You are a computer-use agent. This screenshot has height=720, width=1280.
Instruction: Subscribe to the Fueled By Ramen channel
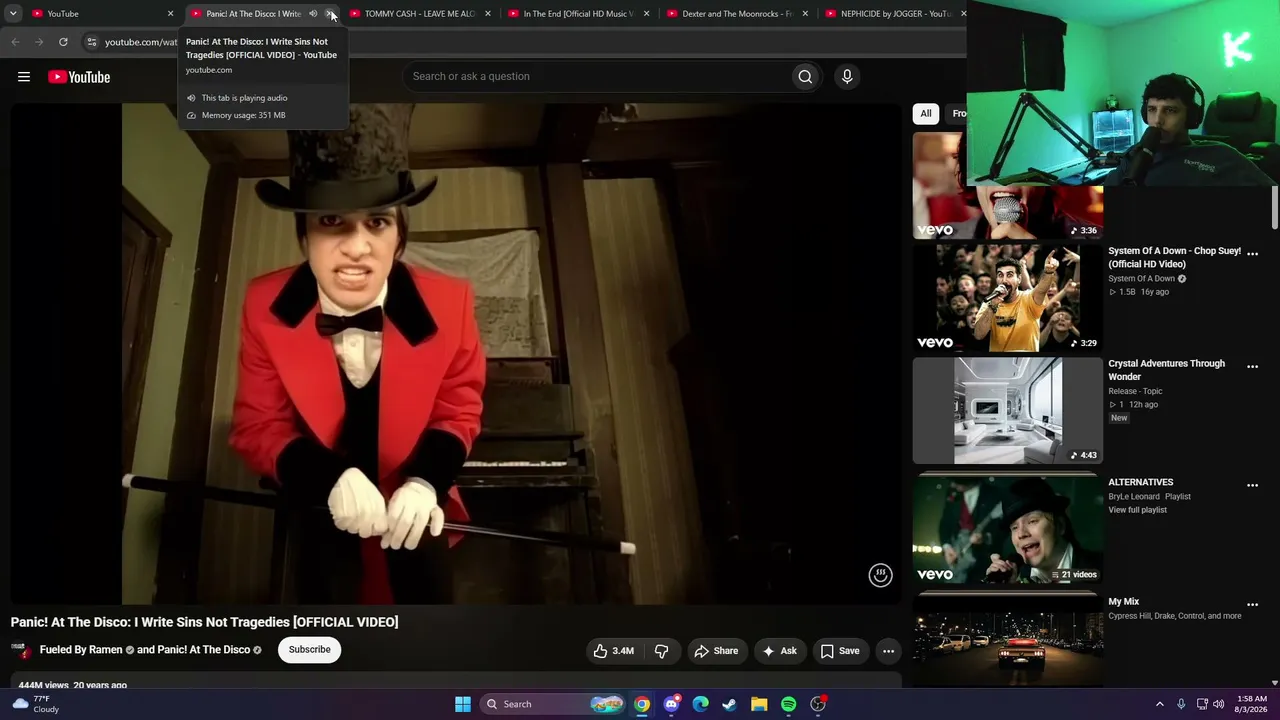(x=309, y=650)
